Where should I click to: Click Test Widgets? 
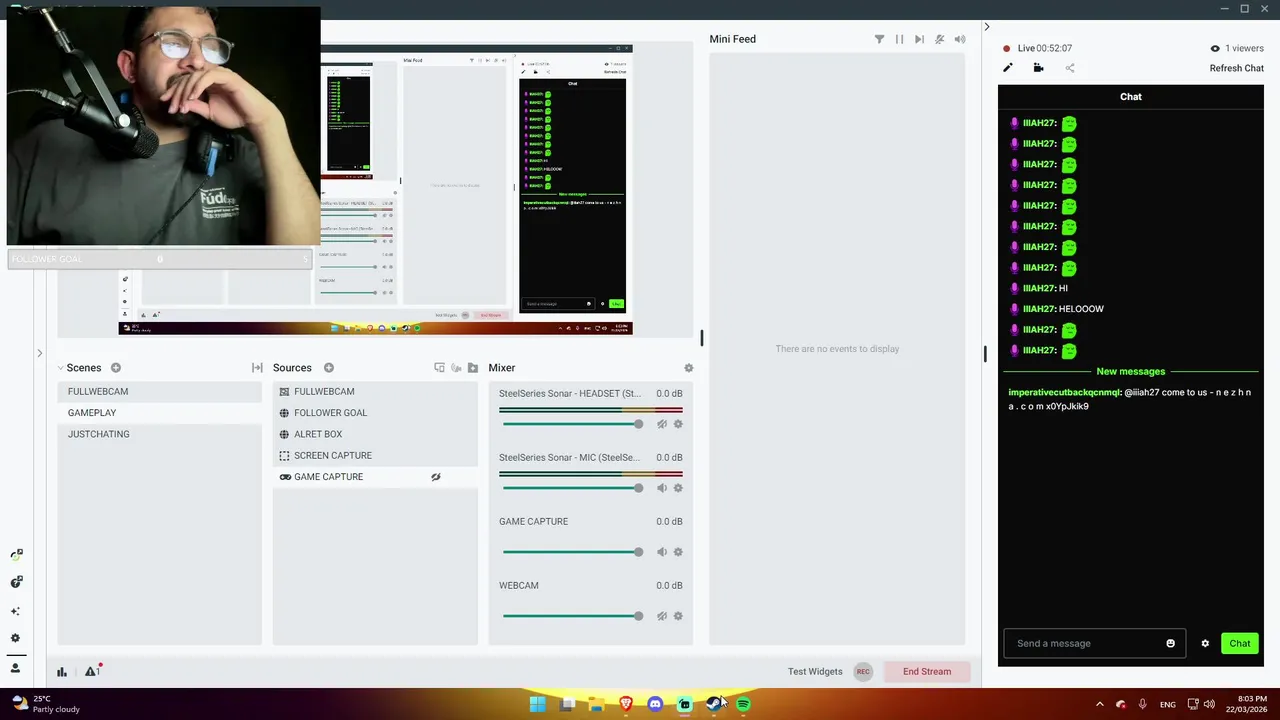(815, 671)
